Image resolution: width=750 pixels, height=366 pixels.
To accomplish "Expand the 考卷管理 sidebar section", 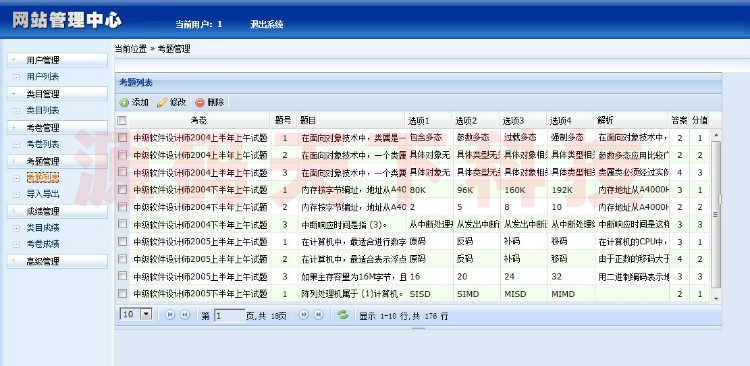I will tap(57, 127).
